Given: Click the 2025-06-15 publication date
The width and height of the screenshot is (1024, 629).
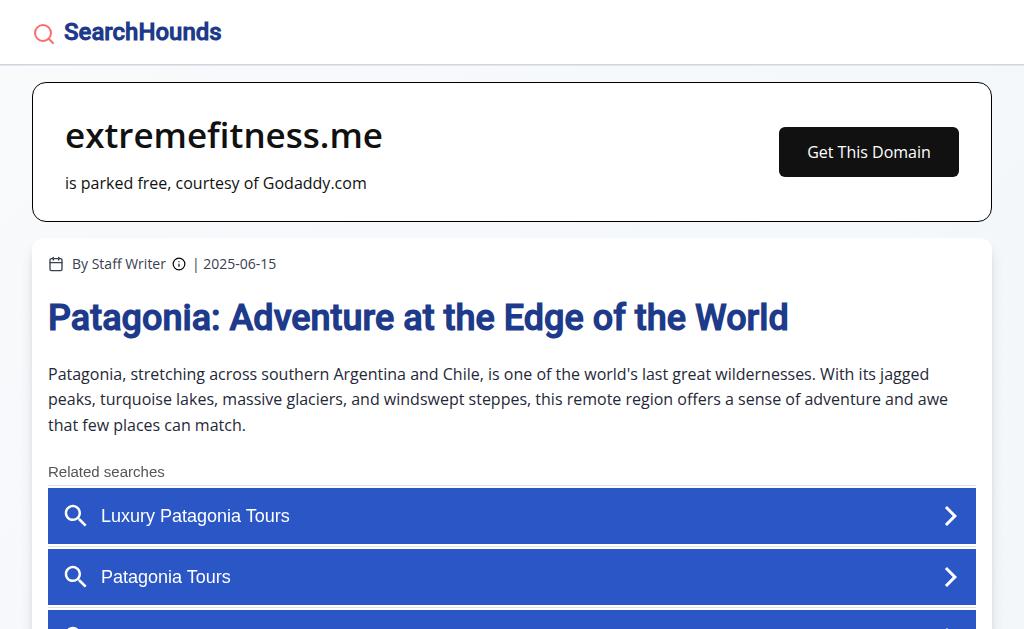Looking at the screenshot, I should (239, 264).
